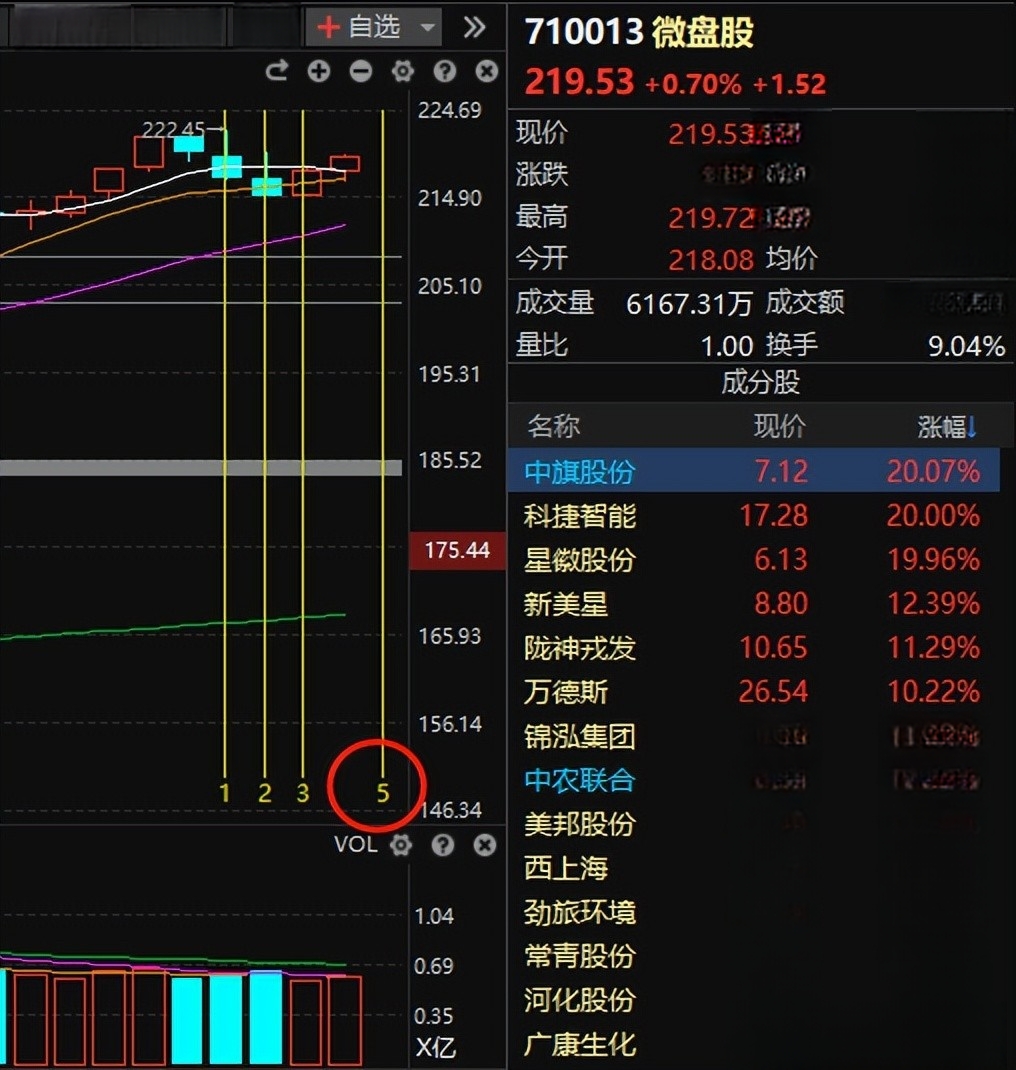The width and height of the screenshot is (1016, 1070).
Task: Click the 219.53 headline price
Action: (579, 81)
